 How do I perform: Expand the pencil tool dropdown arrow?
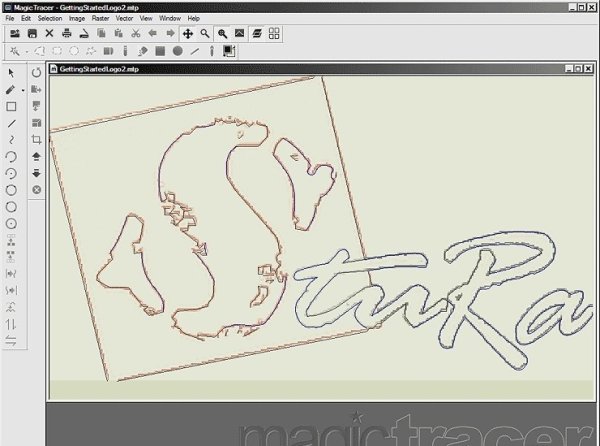pyautogui.click(x=22, y=90)
